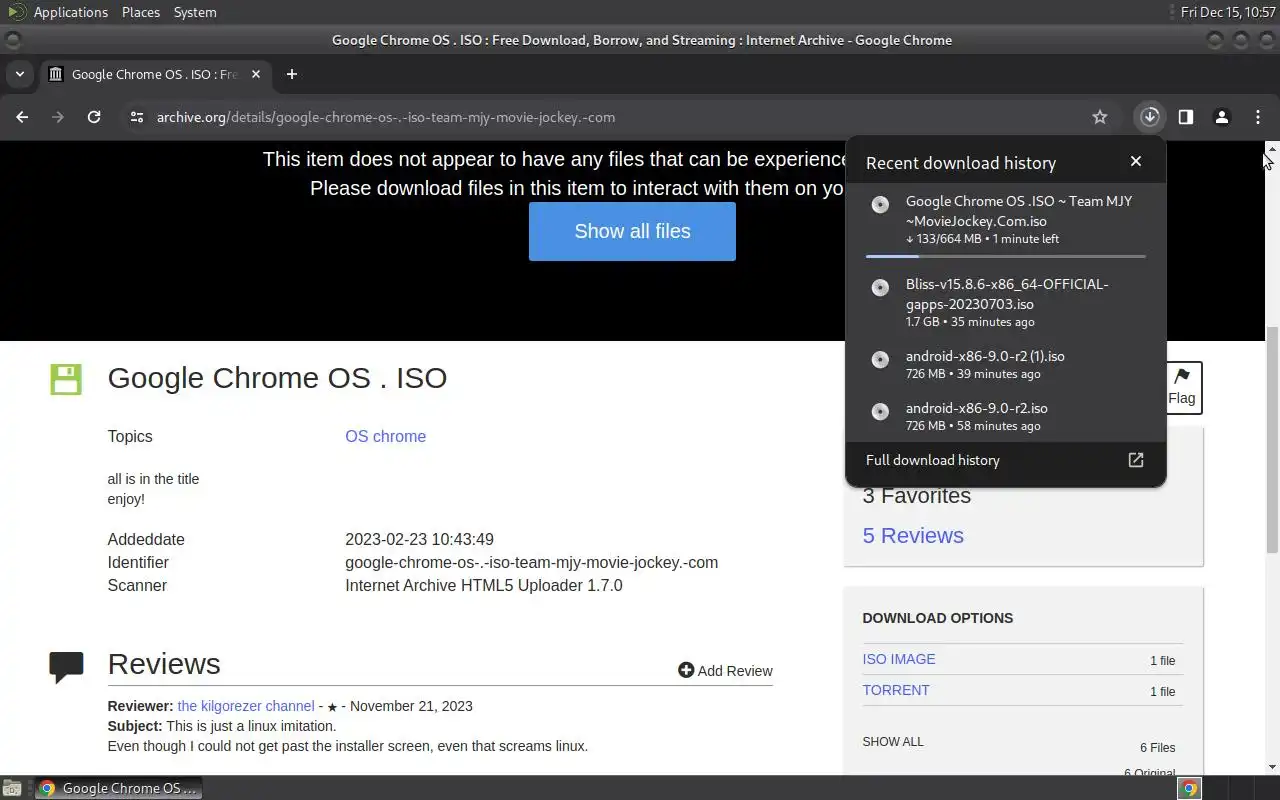Screen dimensions: 1280x800
Task: Reload the archive.org page
Action: (94, 117)
